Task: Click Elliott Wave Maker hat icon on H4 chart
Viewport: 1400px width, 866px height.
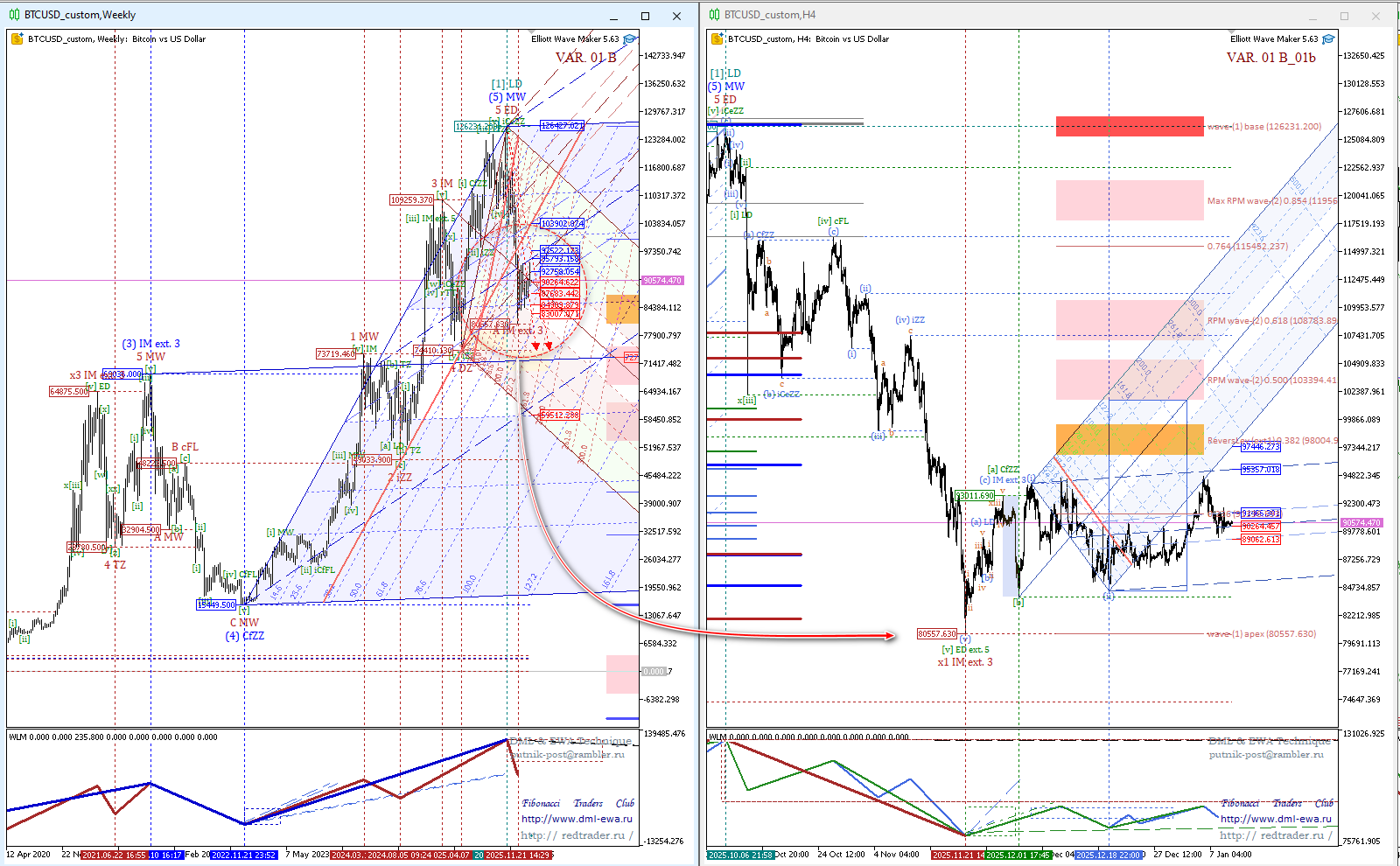Action: 1329,39
